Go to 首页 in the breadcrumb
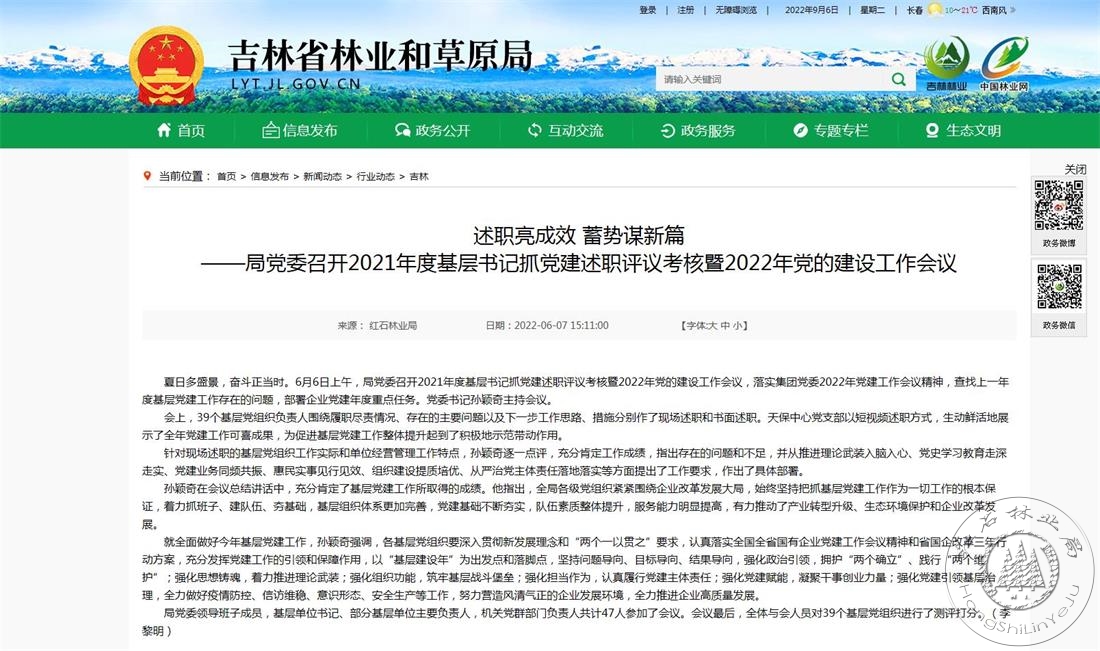 (x=227, y=176)
